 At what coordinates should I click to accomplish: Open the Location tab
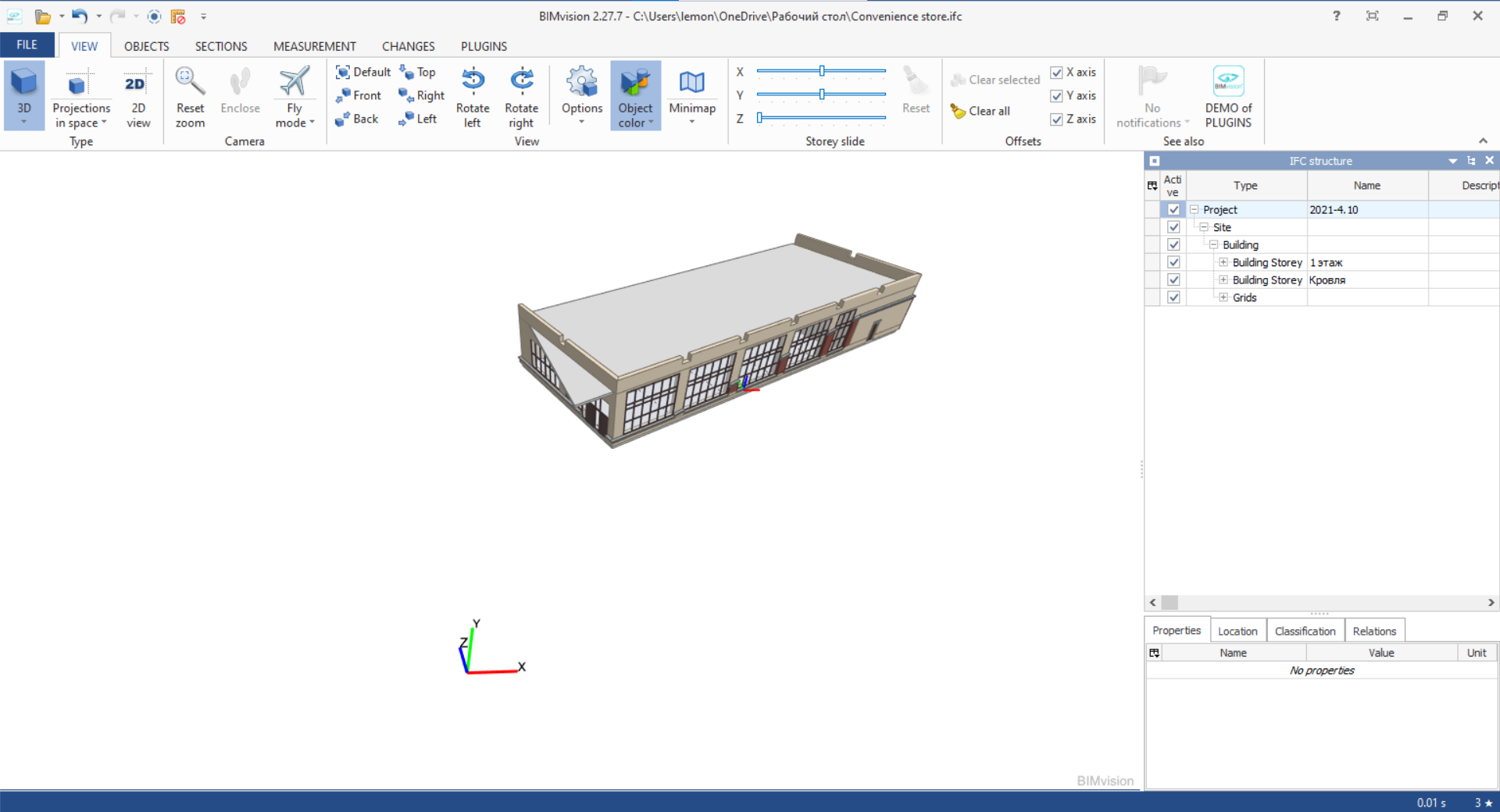[x=1237, y=631]
